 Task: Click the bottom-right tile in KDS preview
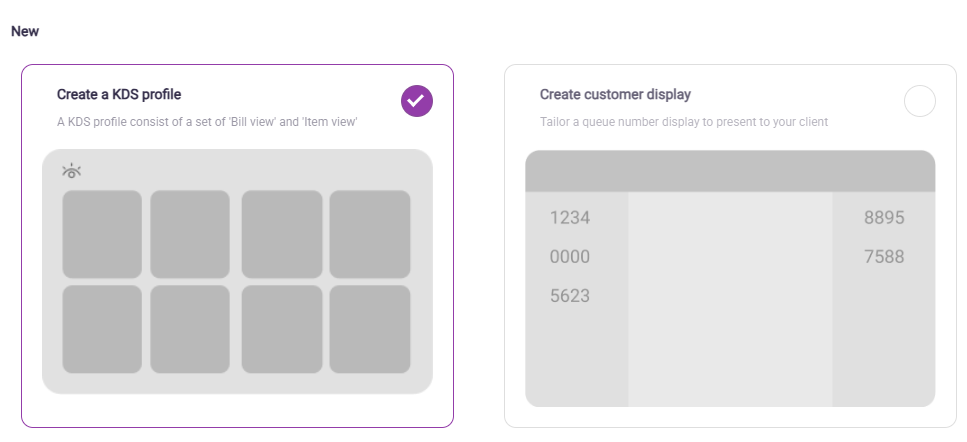[x=370, y=330]
